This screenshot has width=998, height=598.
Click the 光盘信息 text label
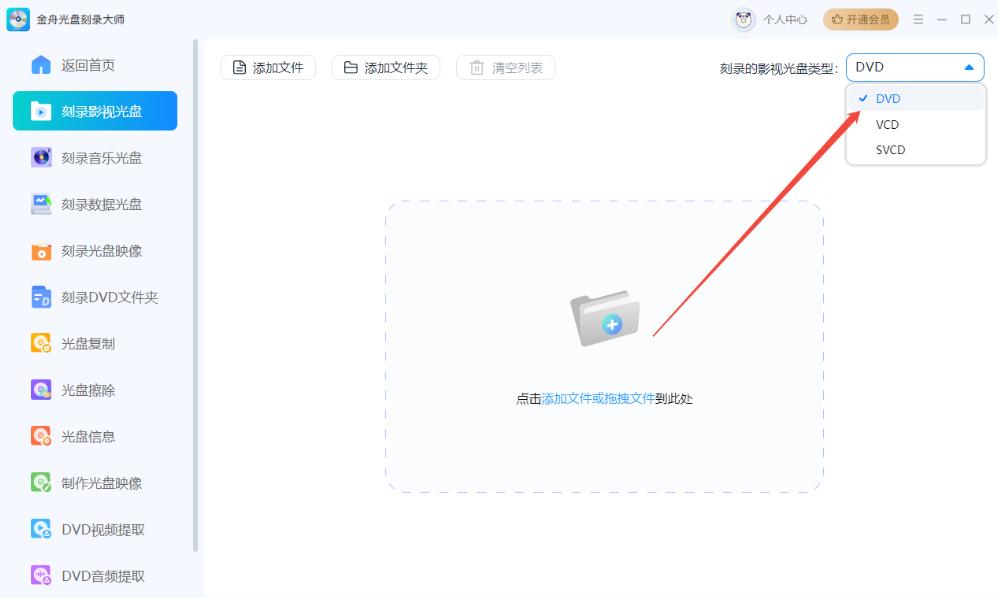coord(88,436)
